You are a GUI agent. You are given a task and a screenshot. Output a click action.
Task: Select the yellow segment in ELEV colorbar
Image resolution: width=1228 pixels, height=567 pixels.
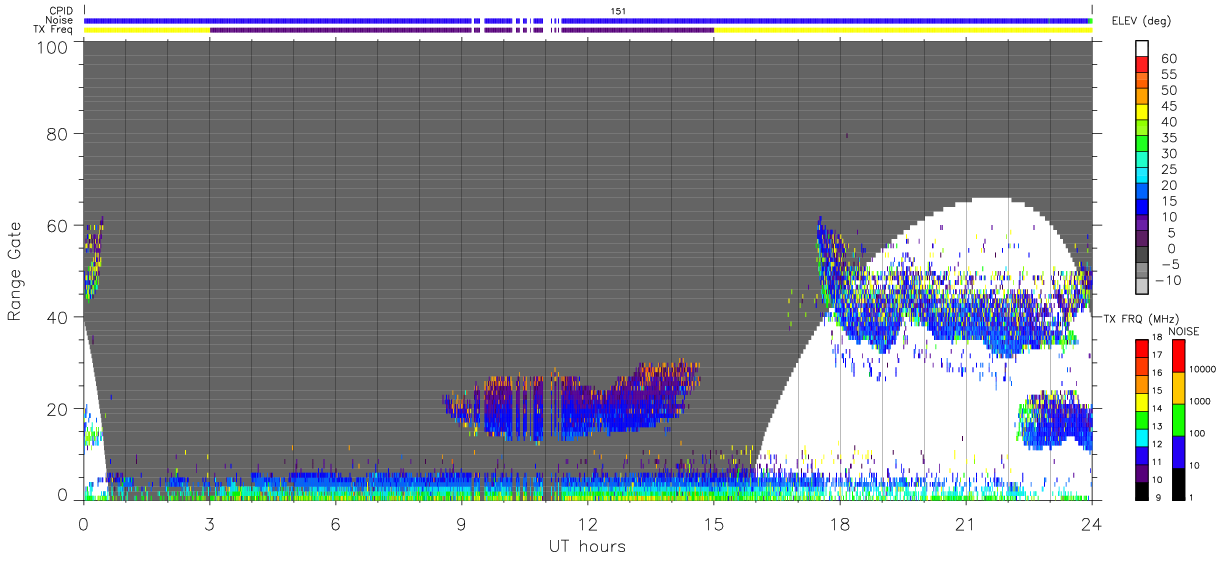[x=1142, y=112]
